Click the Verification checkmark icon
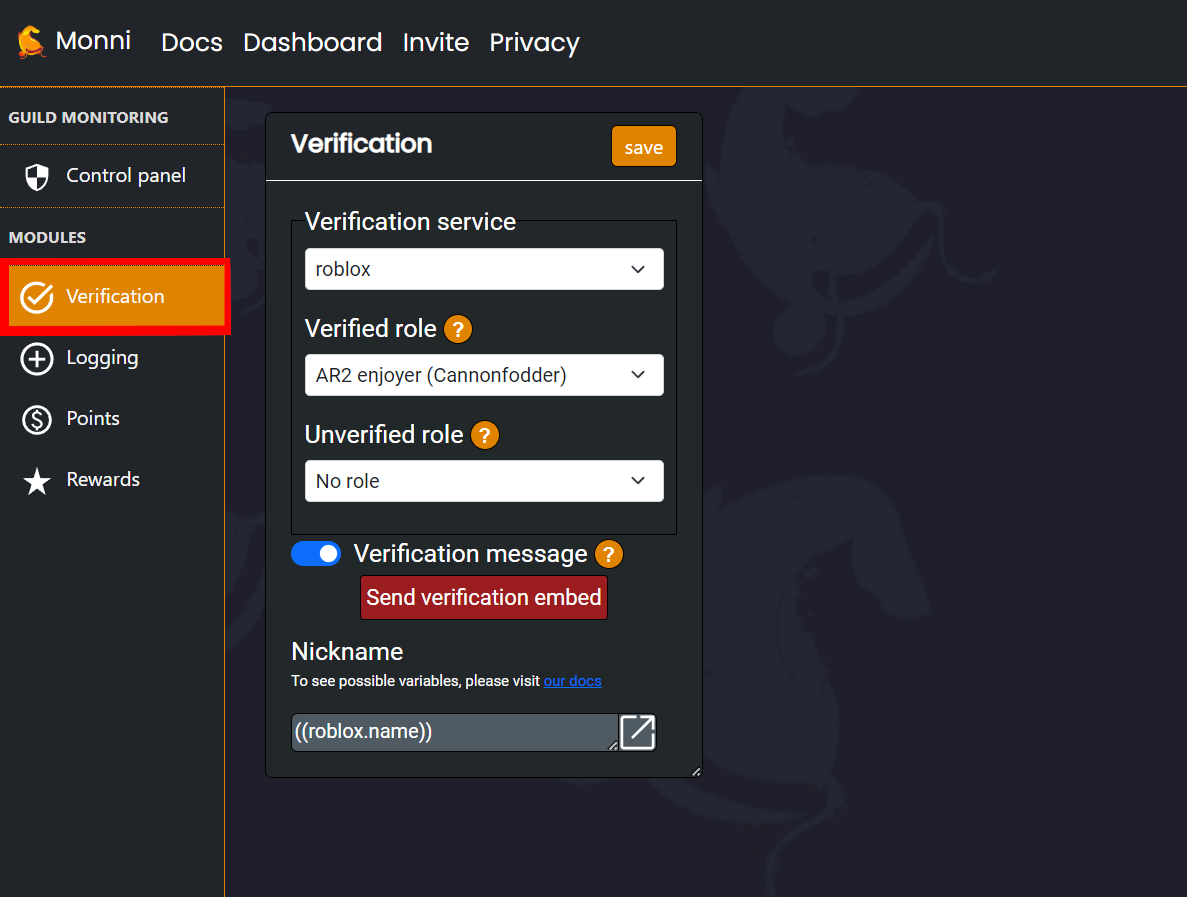The width and height of the screenshot is (1187, 897). [37, 296]
